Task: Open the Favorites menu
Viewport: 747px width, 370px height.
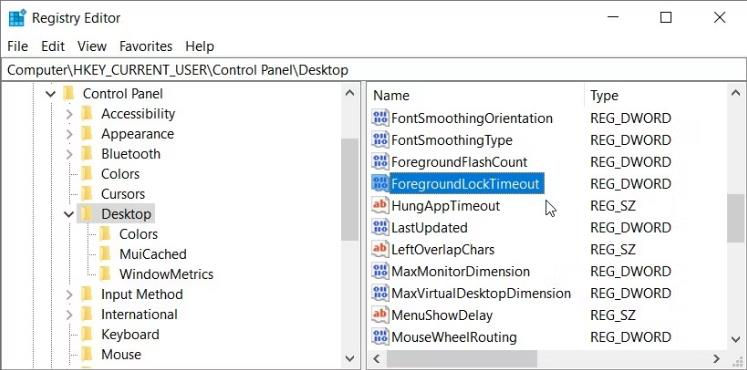Action: (146, 46)
